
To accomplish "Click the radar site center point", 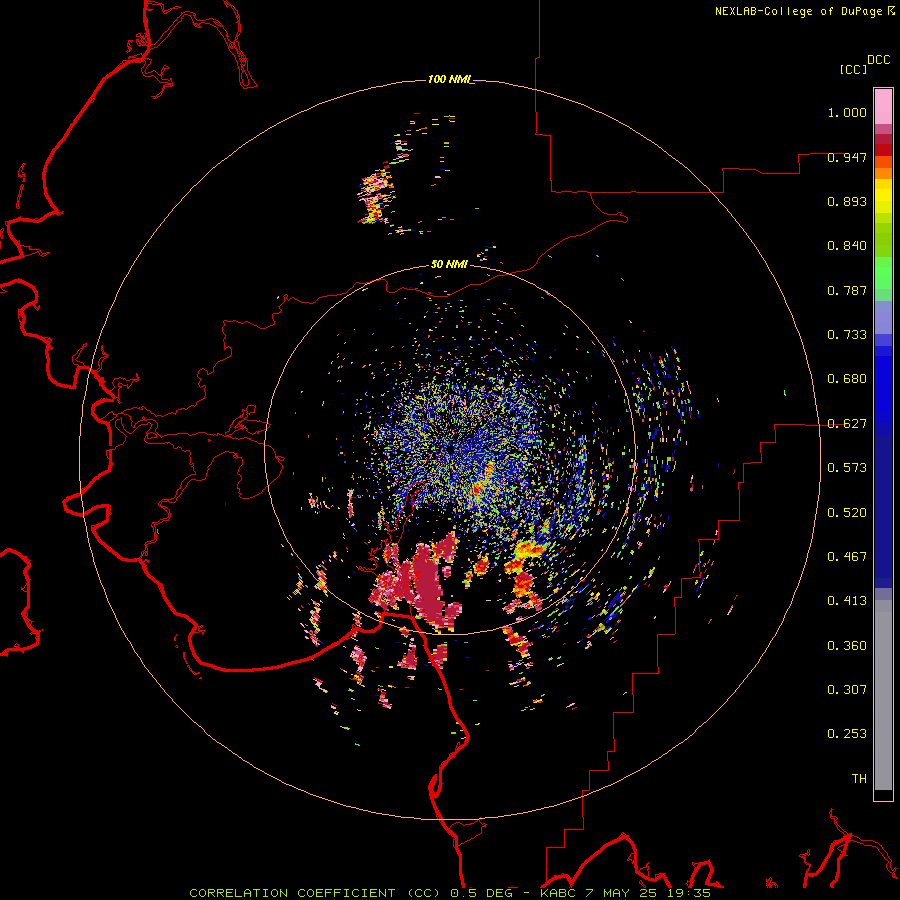I will (451, 448).
